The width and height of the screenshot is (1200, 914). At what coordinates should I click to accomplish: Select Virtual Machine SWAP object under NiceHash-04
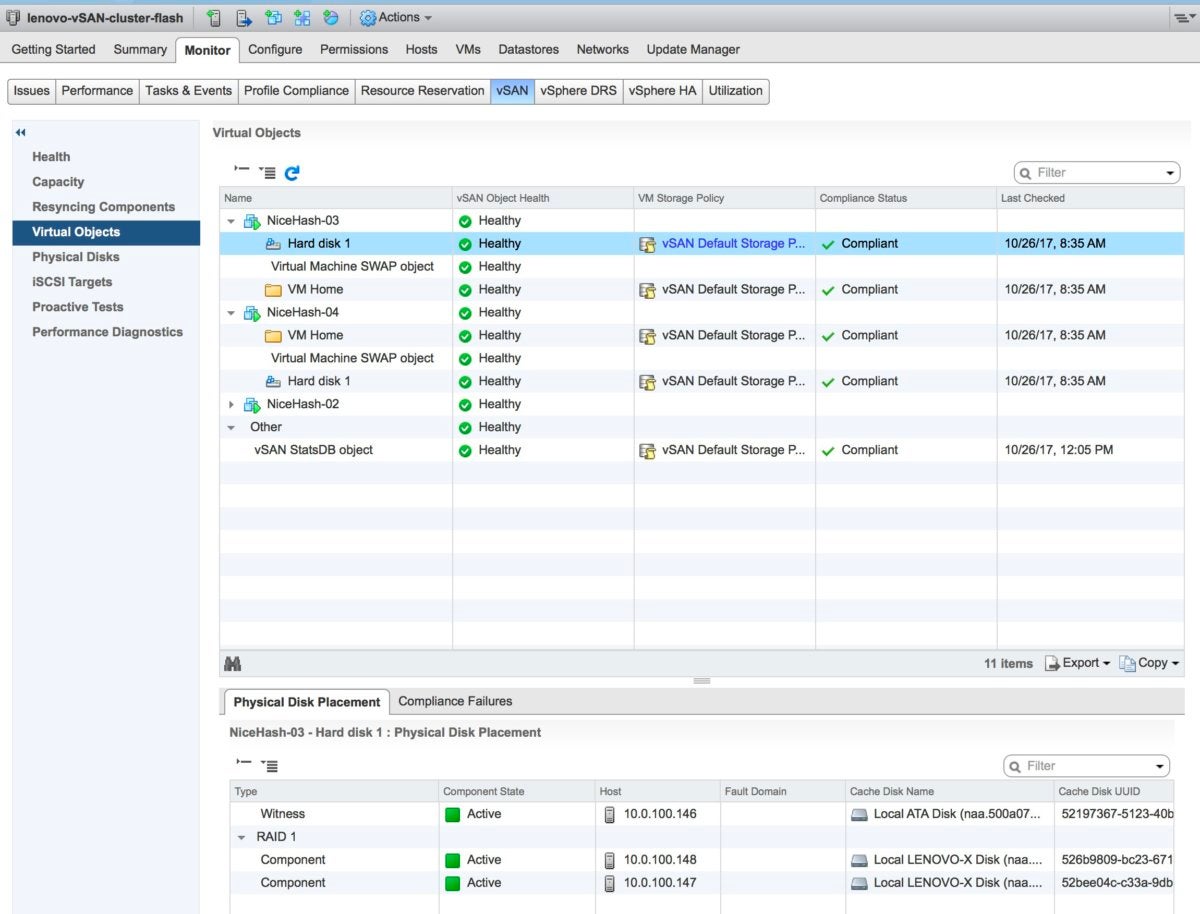(x=352, y=358)
